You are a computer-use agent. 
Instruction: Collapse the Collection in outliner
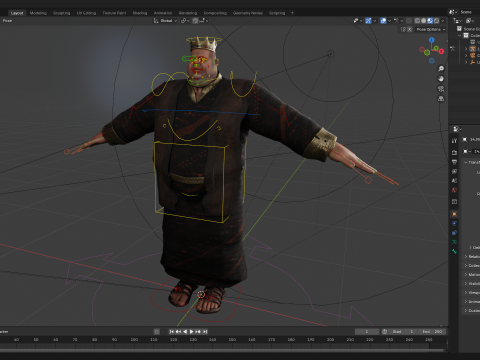coord(460,35)
